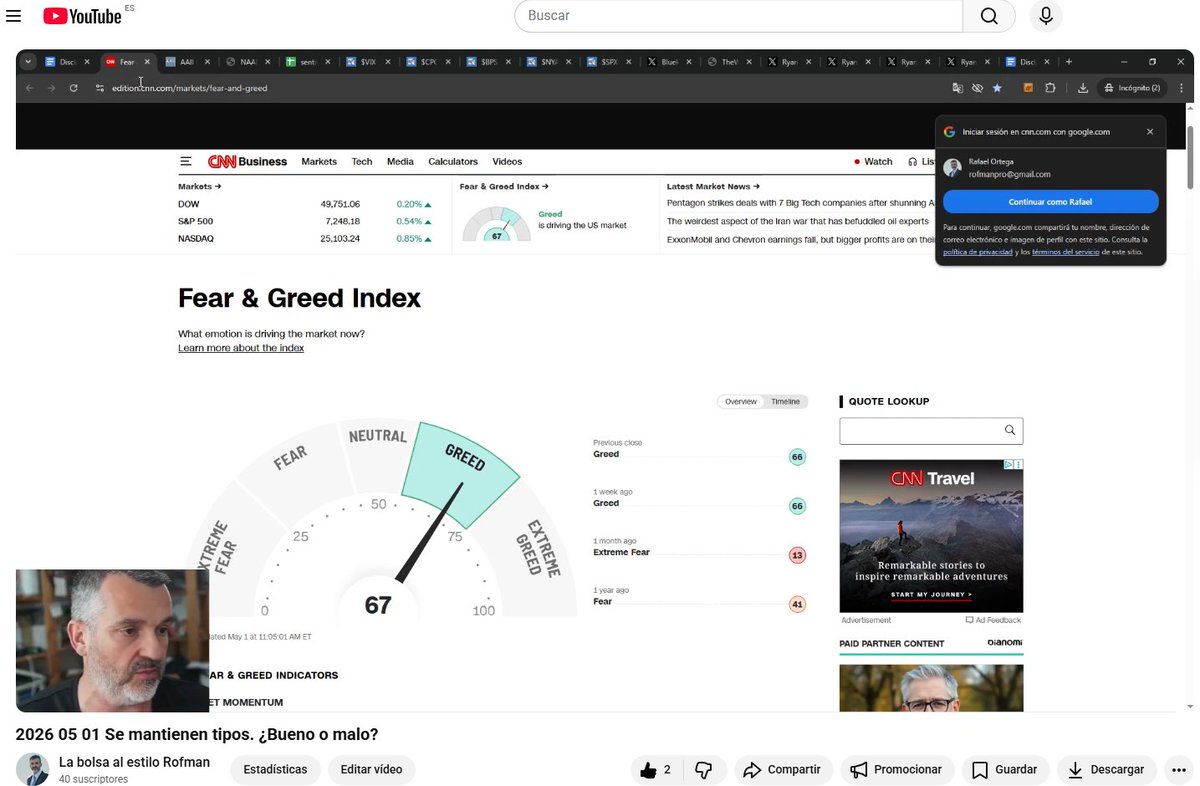The image size is (1200, 786).
Task: Click the CNN Watch live link
Action: pyautogui.click(x=873, y=161)
